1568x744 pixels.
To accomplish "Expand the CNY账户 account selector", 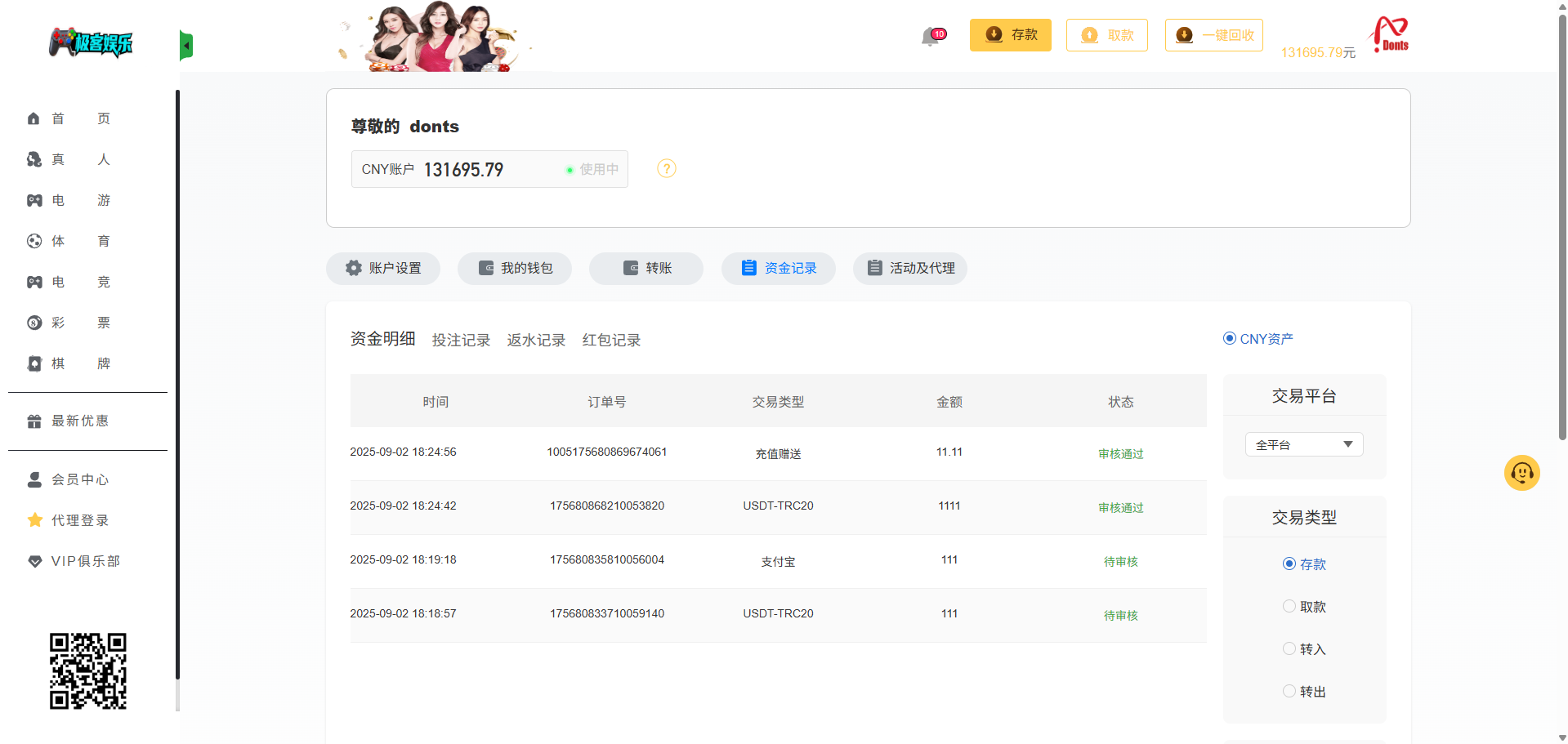I will pos(489,169).
